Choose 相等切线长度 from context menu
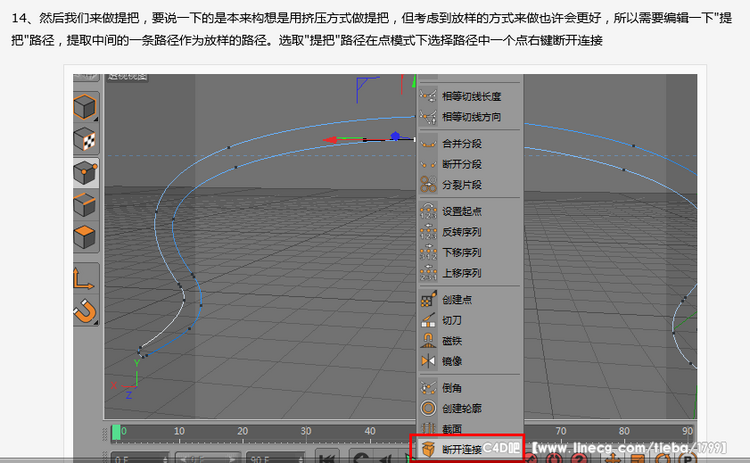Screen dimensions: 750x463 (x=470, y=96)
